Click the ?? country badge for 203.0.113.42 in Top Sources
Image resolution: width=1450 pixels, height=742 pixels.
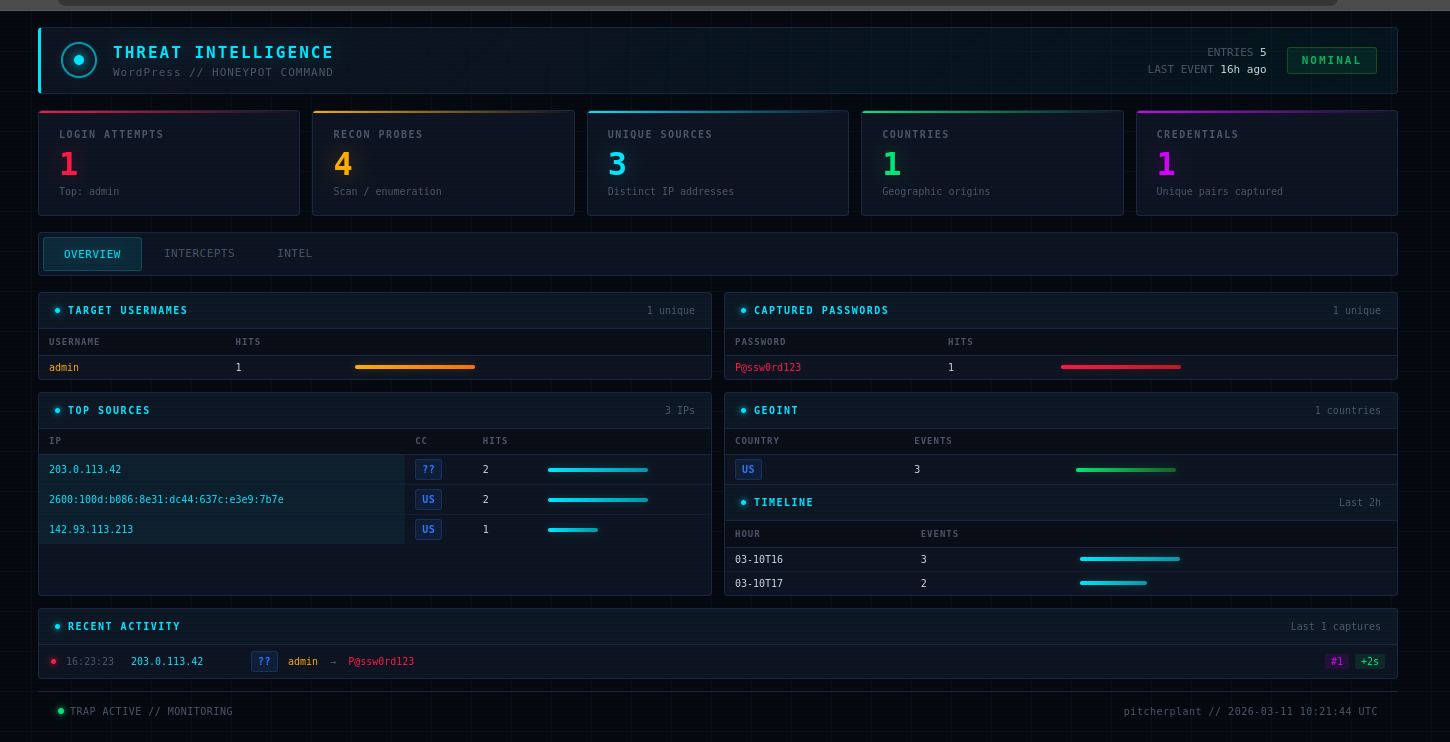click(x=428, y=470)
